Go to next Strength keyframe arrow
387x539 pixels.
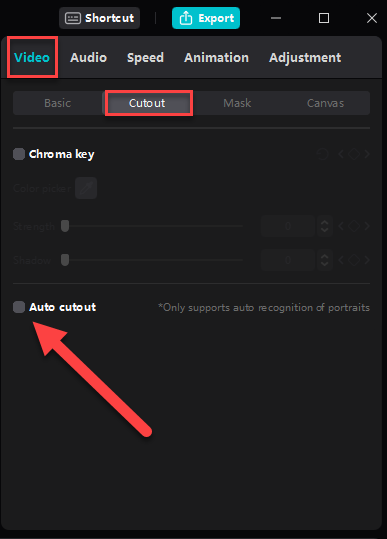[x=367, y=226]
